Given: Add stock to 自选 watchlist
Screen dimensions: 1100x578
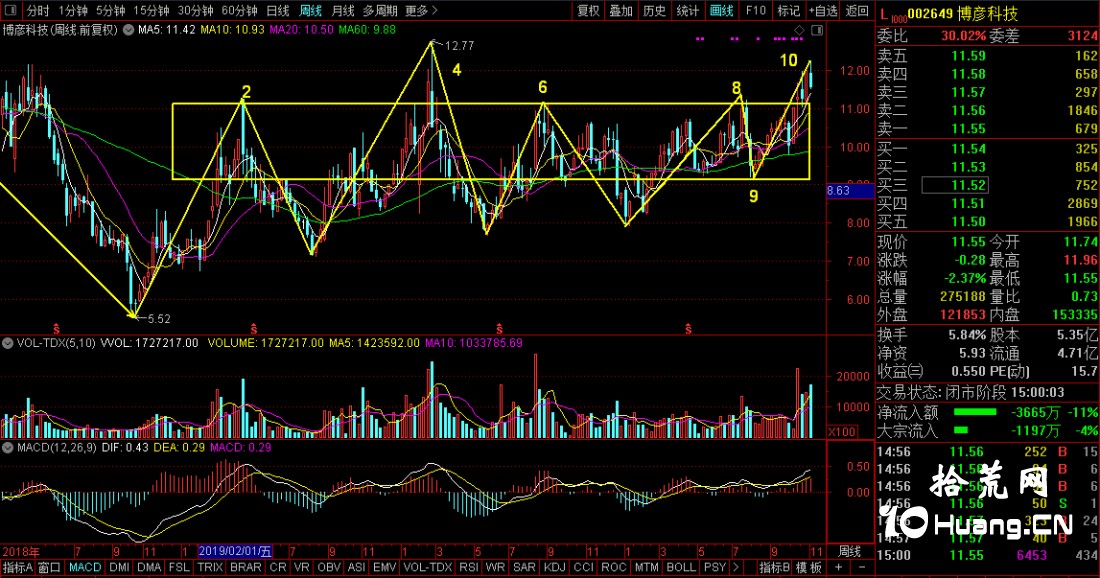Looking at the screenshot, I should (823, 11).
